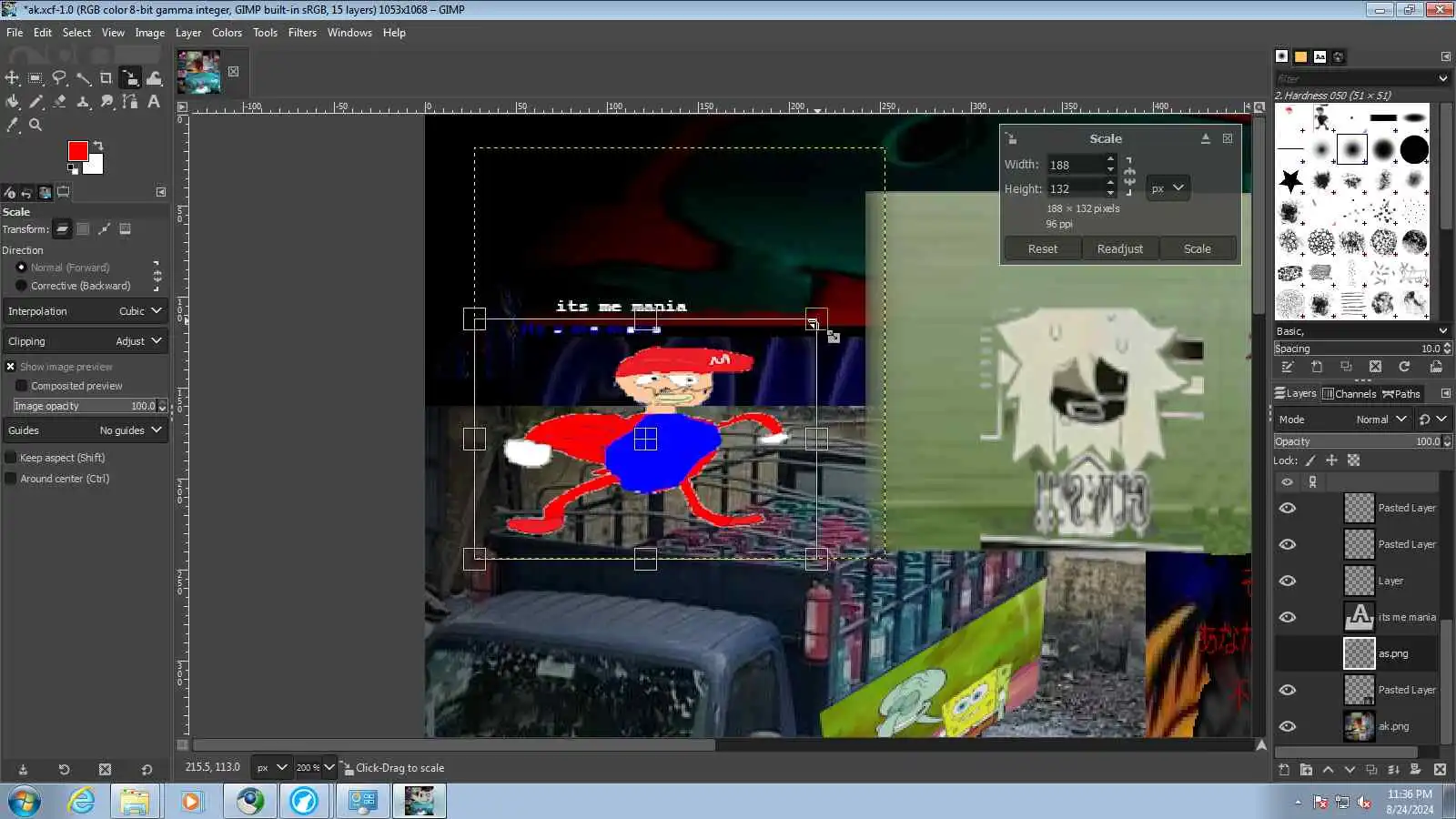Select the Text tool
Viewport: 1456px width, 819px height.
pos(154,102)
